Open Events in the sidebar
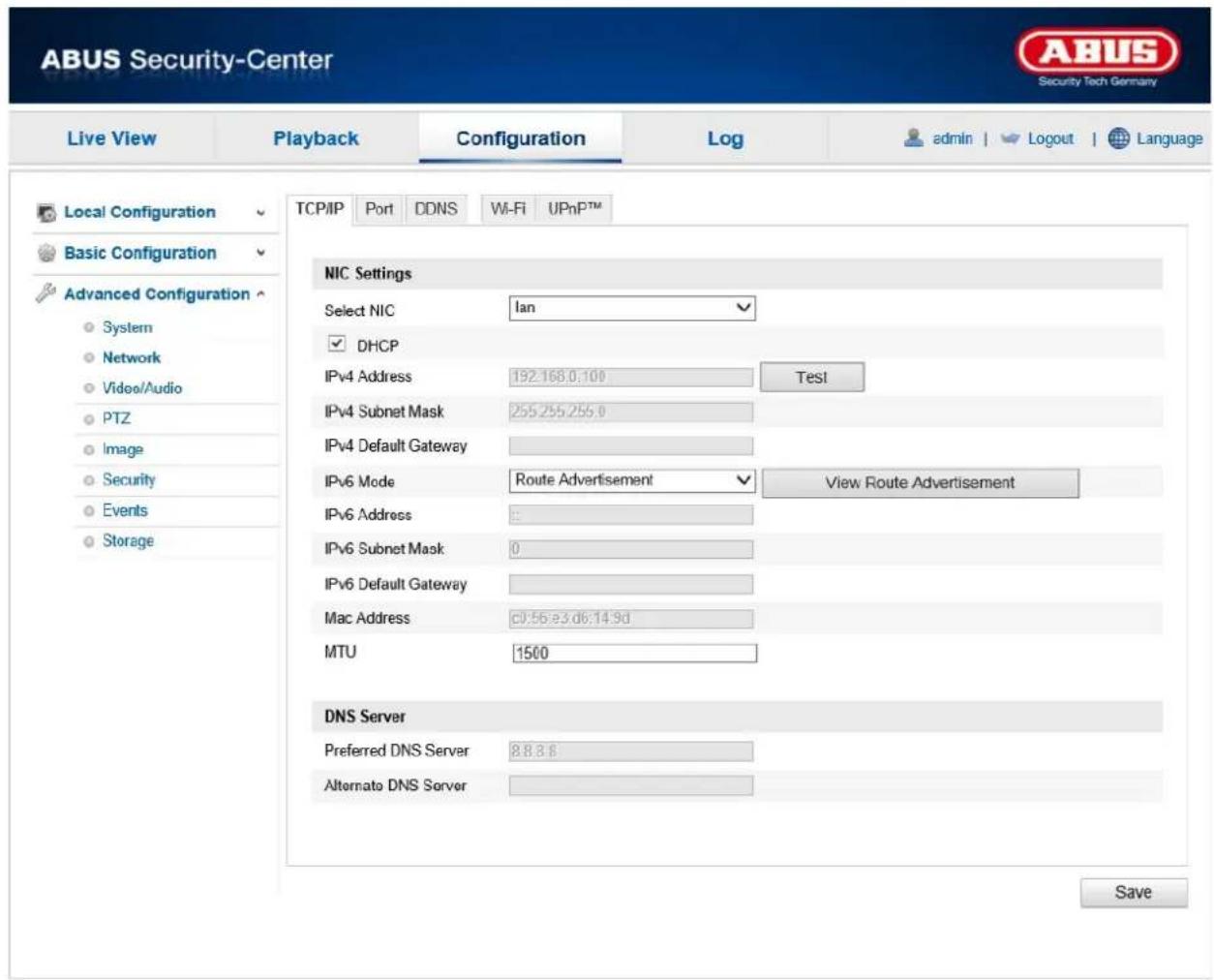This screenshot has height=980, width=1214. coord(125,510)
